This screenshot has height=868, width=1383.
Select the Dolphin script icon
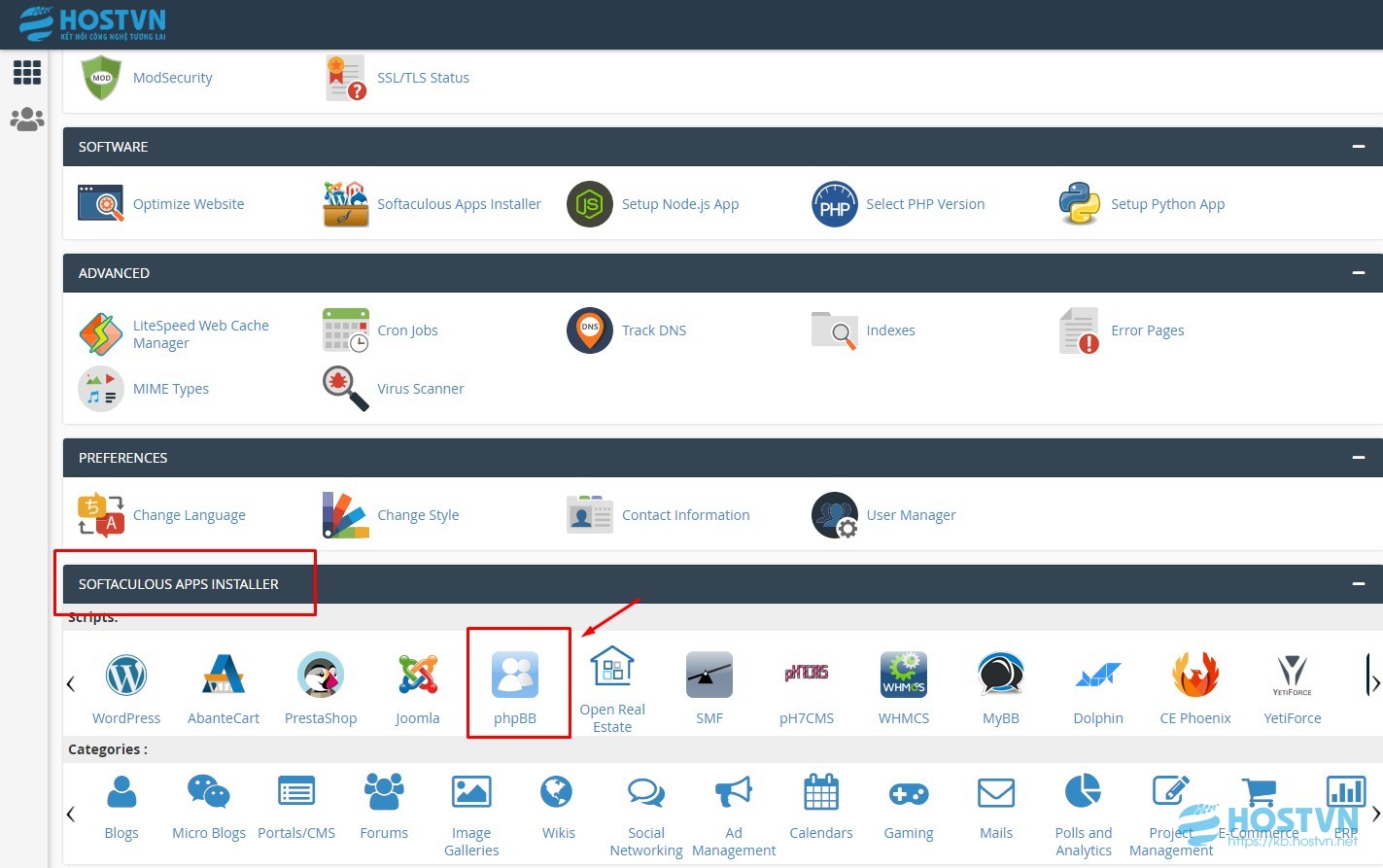point(1098,675)
